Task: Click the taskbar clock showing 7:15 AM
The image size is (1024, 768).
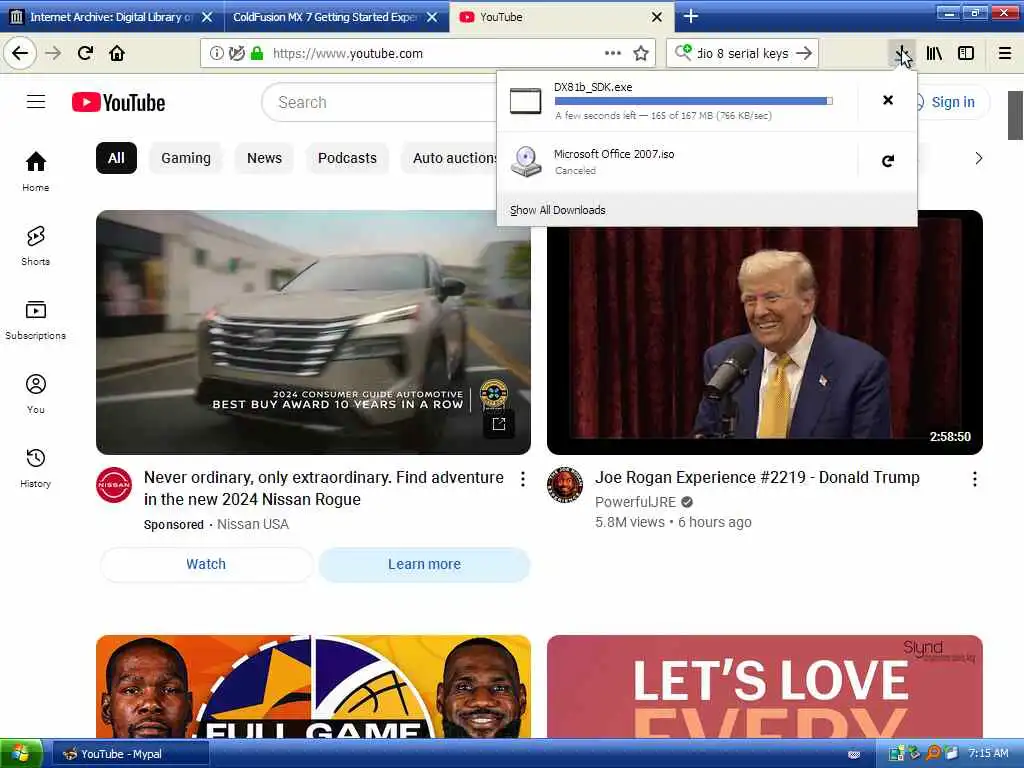Action: click(x=987, y=754)
